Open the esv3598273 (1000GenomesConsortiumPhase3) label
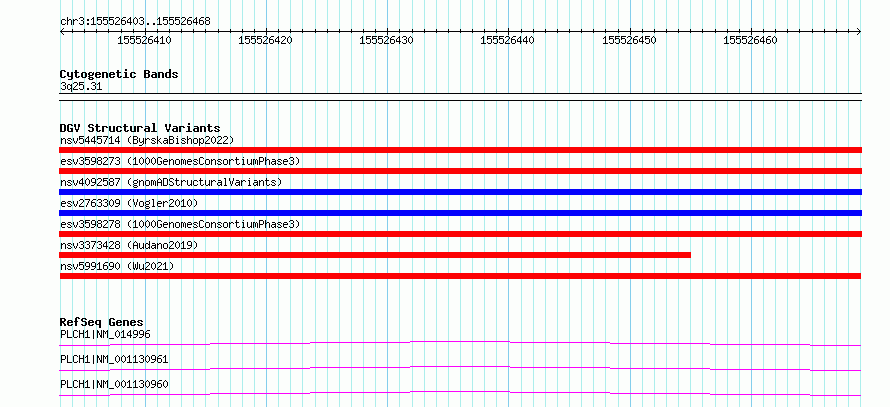 pyautogui.click(x=180, y=161)
